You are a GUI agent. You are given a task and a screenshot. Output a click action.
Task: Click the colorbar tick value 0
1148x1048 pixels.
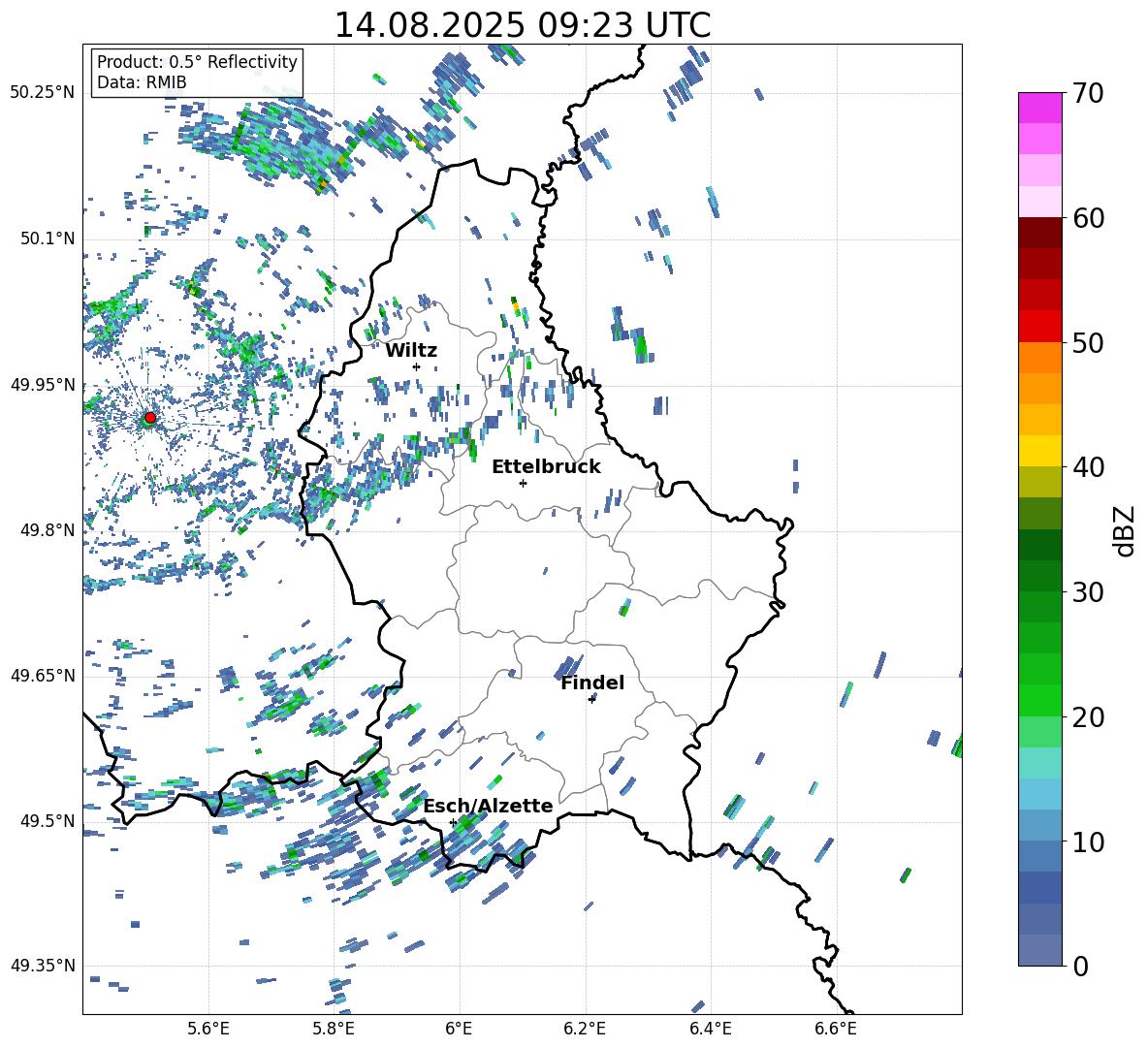(x=1080, y=966)
